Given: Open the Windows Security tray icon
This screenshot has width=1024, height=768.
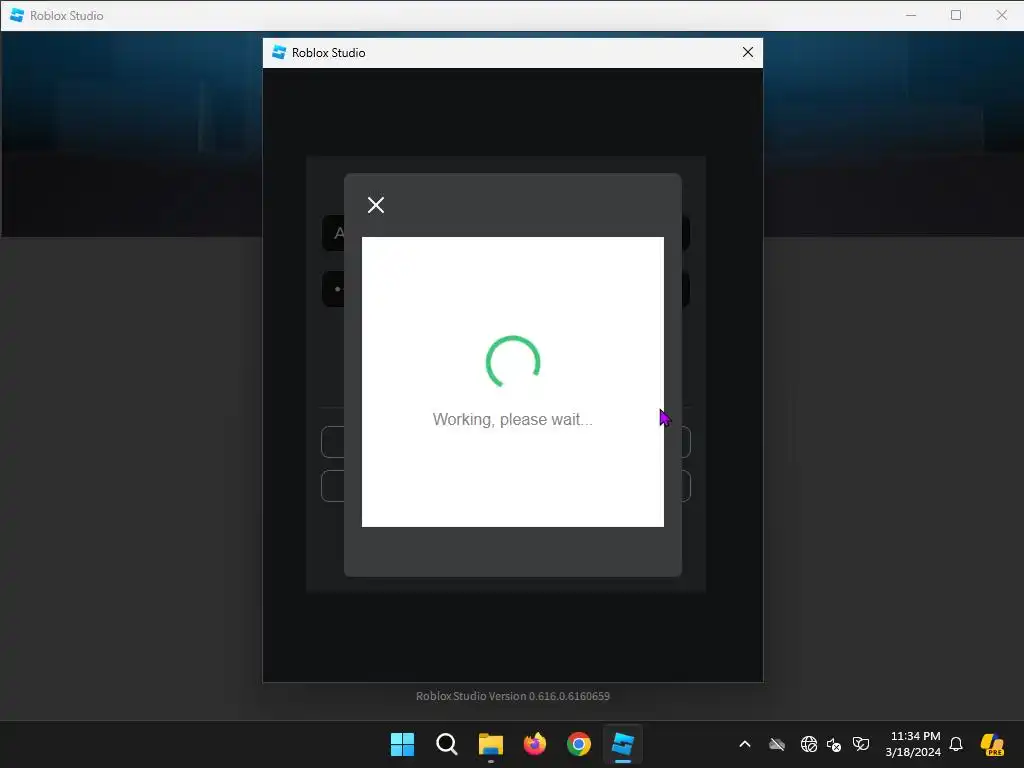Looking at the screenshot, I should point(861,744).
